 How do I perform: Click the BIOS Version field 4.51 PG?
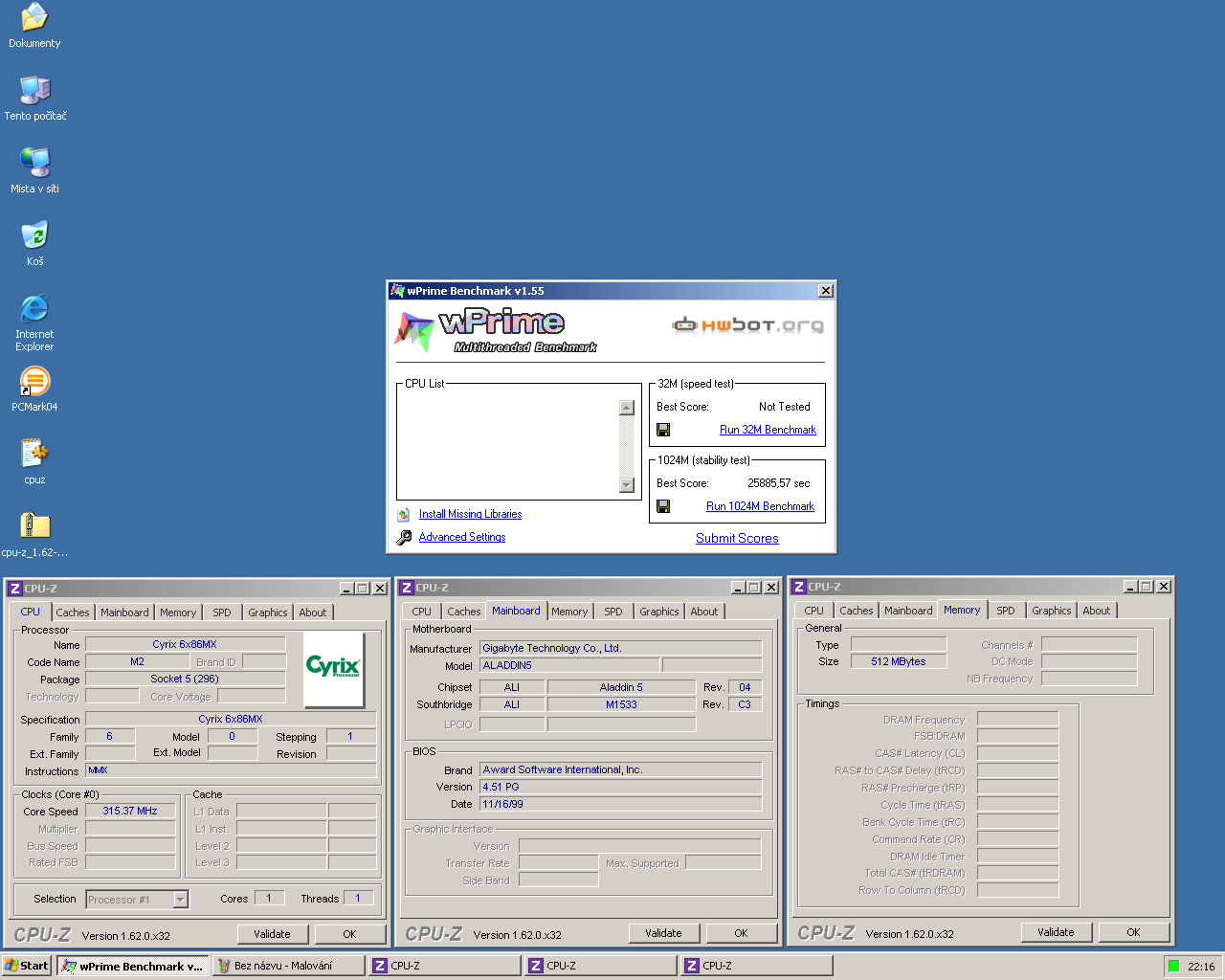(621, 787)
